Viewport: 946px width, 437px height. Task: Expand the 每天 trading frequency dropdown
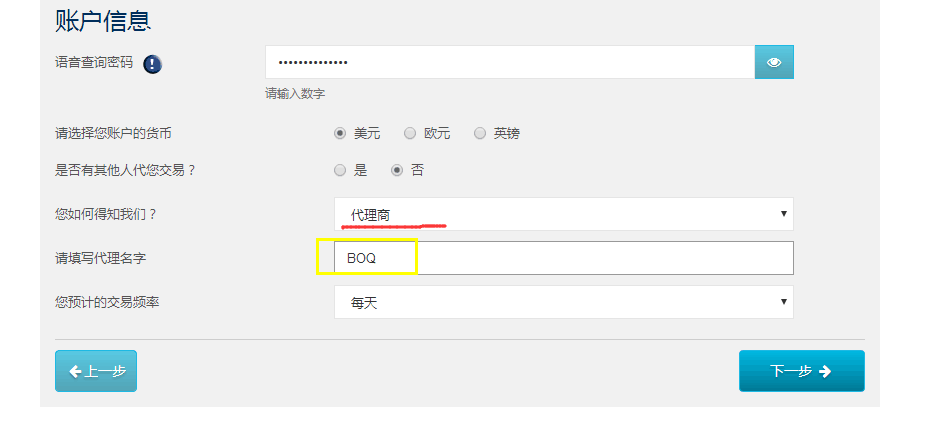tap(563, 302)
